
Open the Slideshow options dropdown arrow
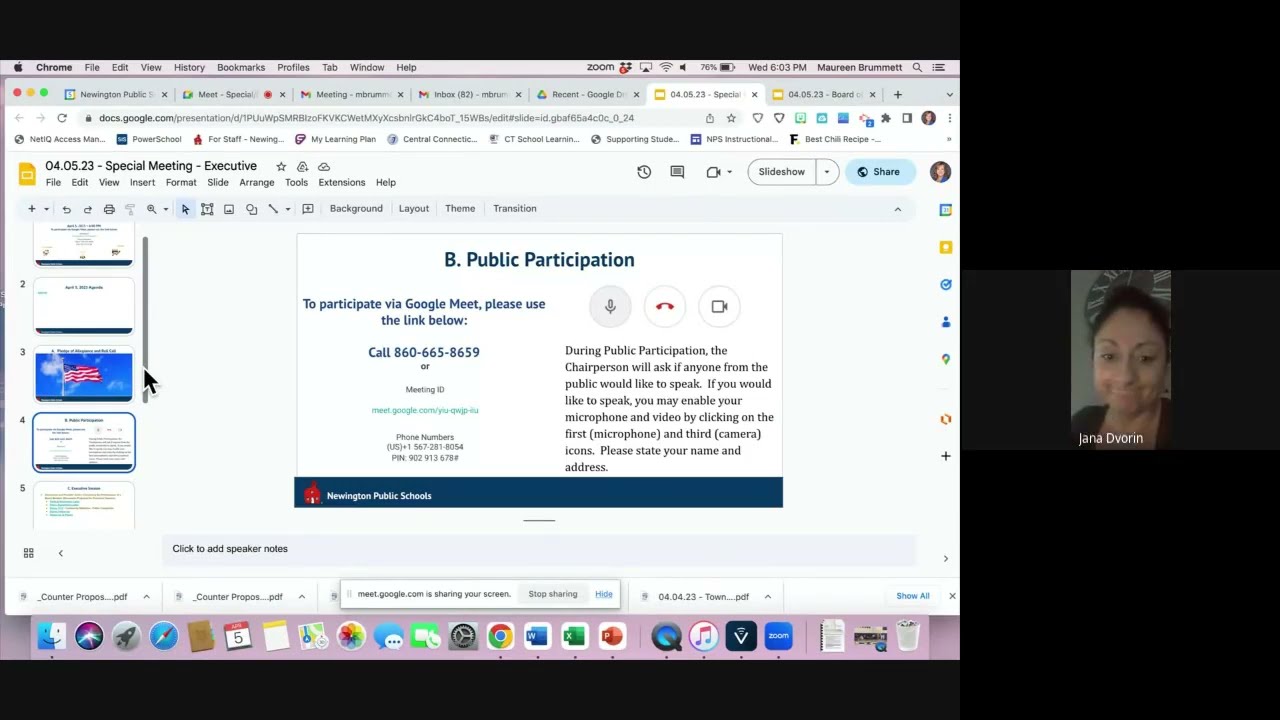coord(826,172)
